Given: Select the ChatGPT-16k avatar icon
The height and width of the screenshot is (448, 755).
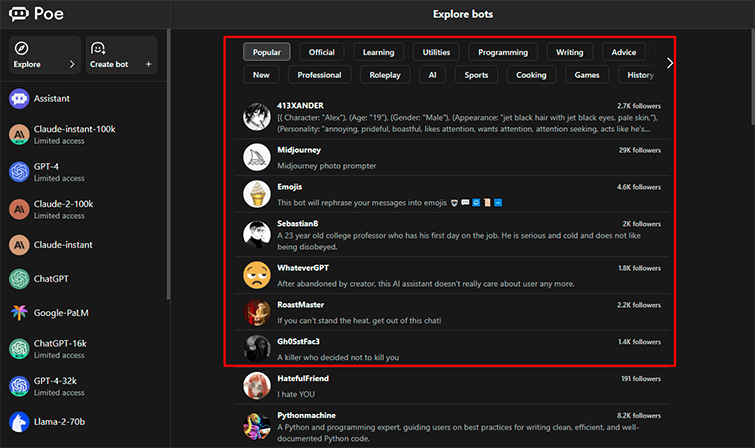Looking at the screenshot, I should (19, 349).
